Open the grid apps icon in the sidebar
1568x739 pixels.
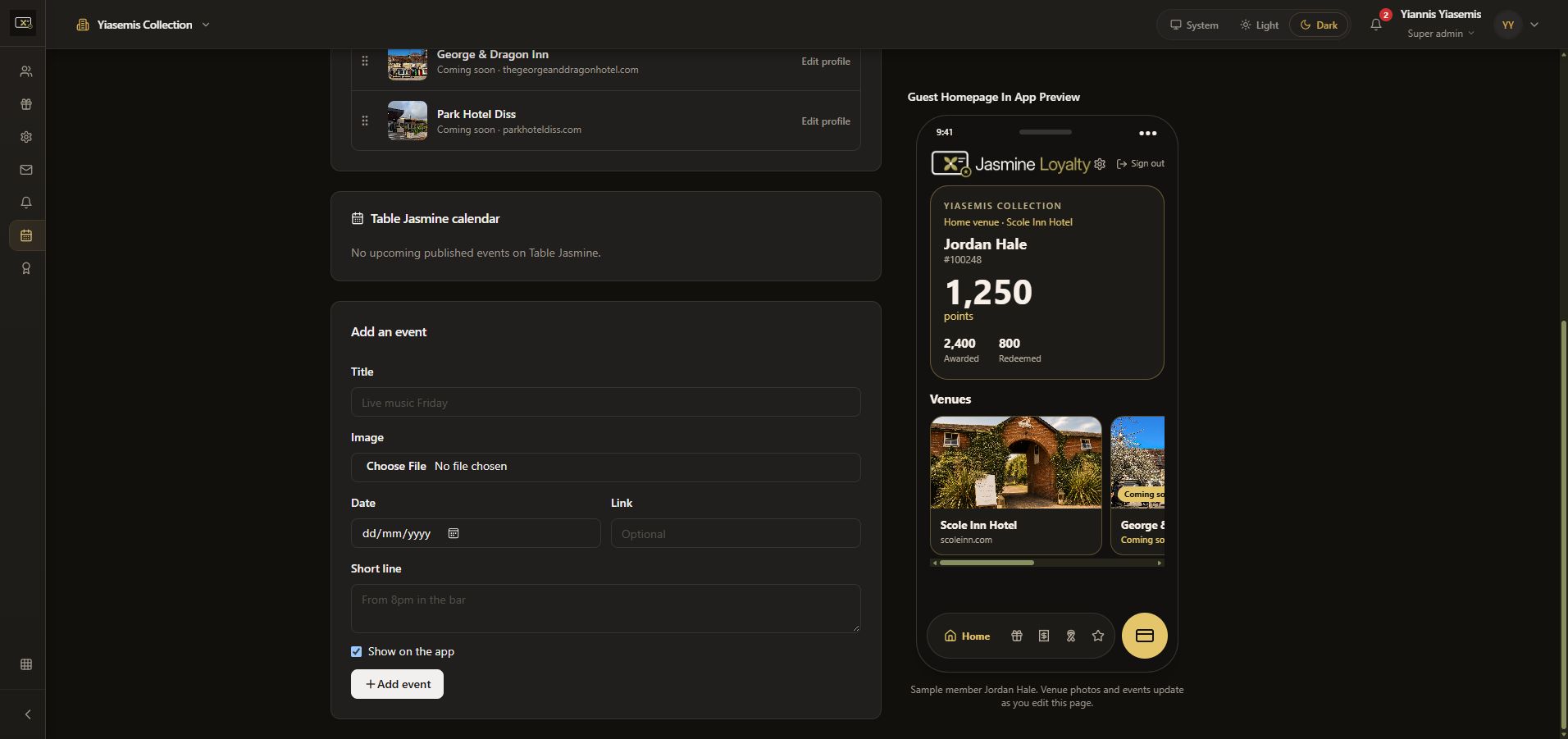[26, 664]
